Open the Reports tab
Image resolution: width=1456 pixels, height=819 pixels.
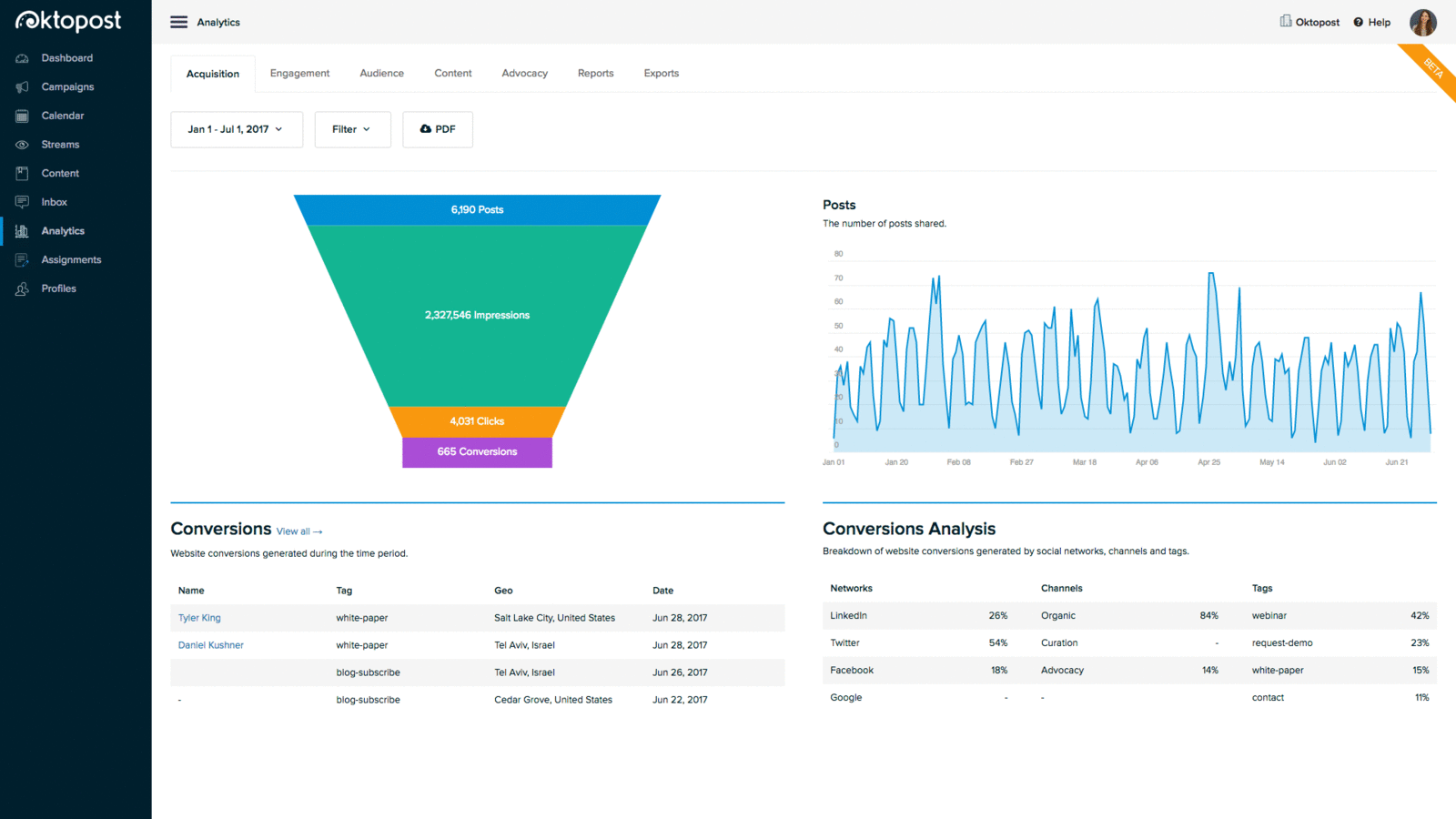pyautogui.click(x=595, y=73)
